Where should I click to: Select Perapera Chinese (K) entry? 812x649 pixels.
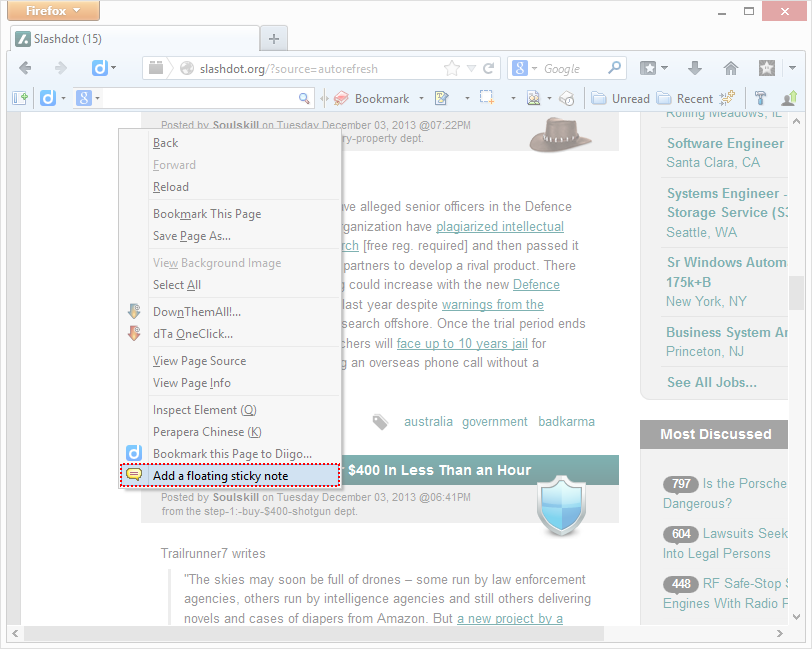click(x=230, y=432)
